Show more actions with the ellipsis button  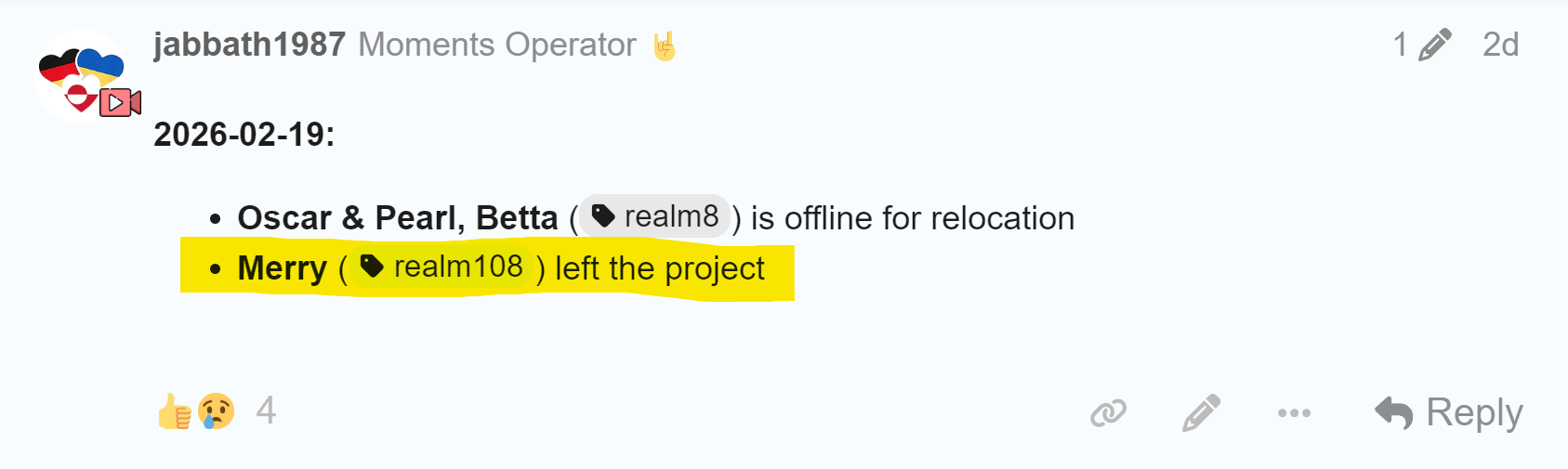pyautogui.click(x=1294, y=412)
